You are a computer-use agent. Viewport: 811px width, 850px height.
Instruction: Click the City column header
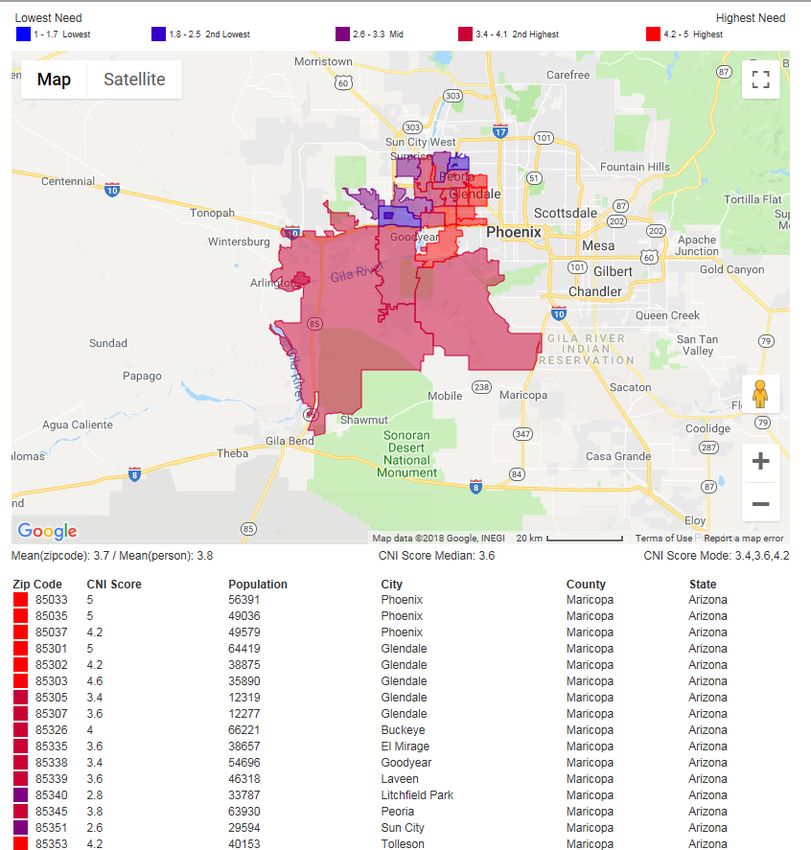pyautogui.click(x=391, y=584)
